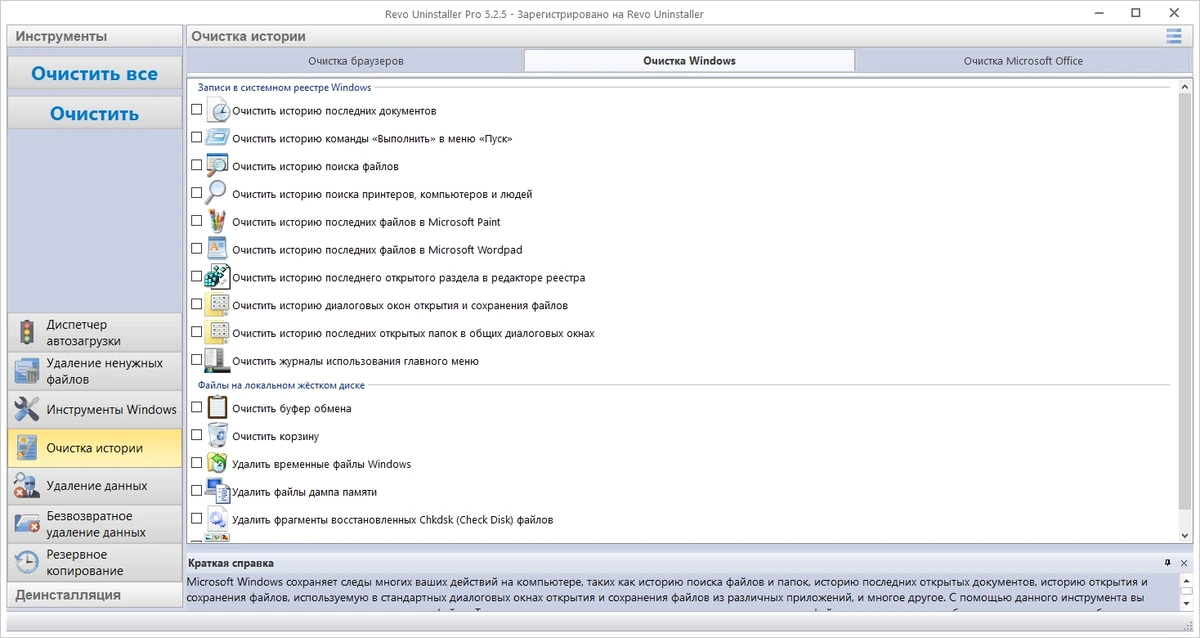1200x638 pixels.
Task: Click the Microsoft Paint brushes icon
Action: (x=217, y=222)
